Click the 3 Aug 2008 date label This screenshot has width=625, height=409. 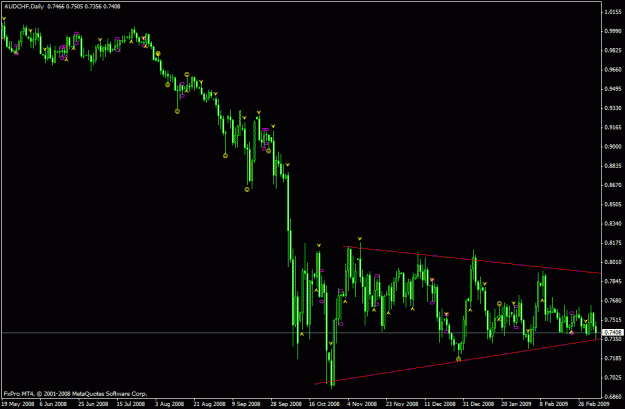[169, 404]
